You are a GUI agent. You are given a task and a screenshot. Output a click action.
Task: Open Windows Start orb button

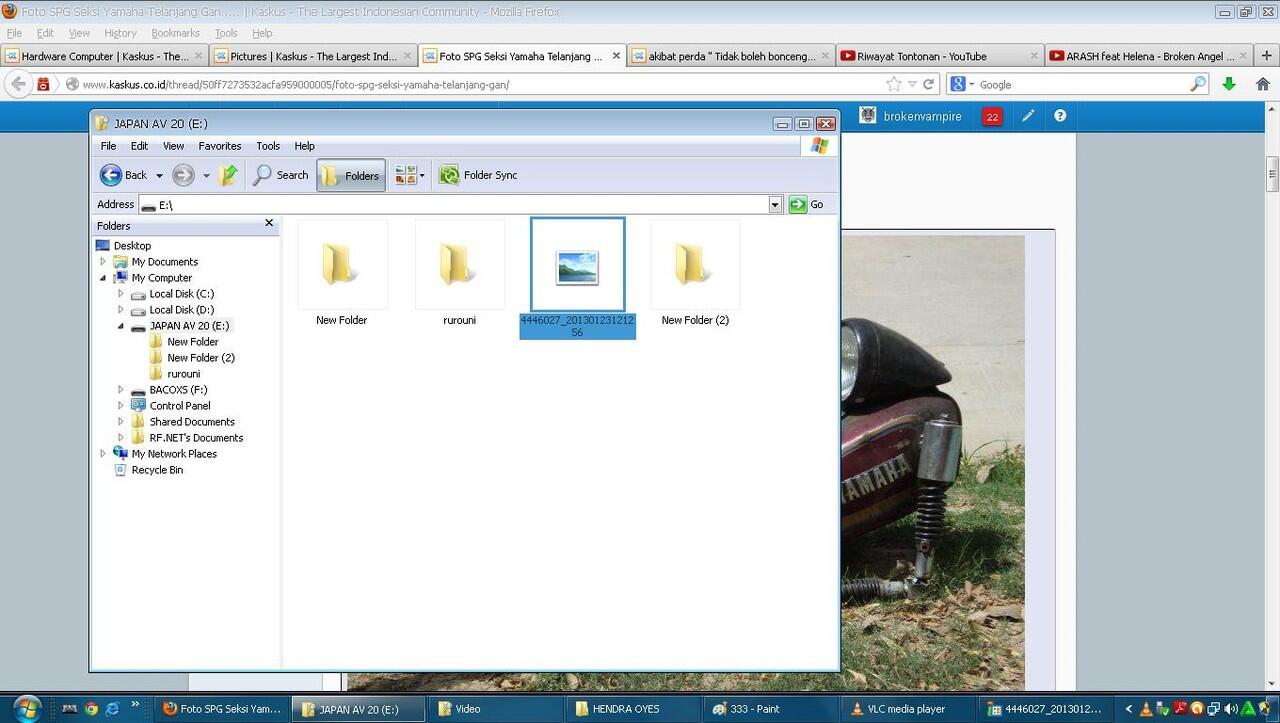[26, 708]
